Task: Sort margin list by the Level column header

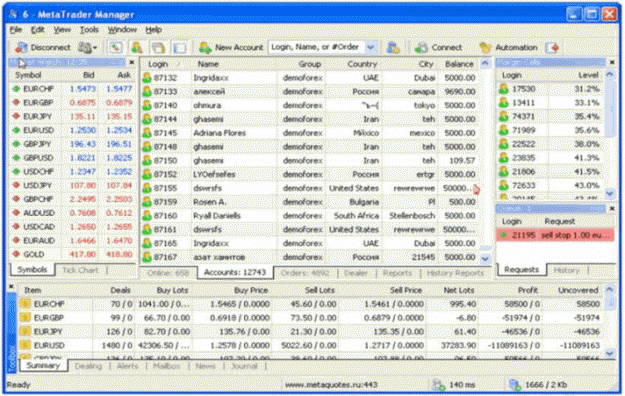Action: click(x=576, y=75)
